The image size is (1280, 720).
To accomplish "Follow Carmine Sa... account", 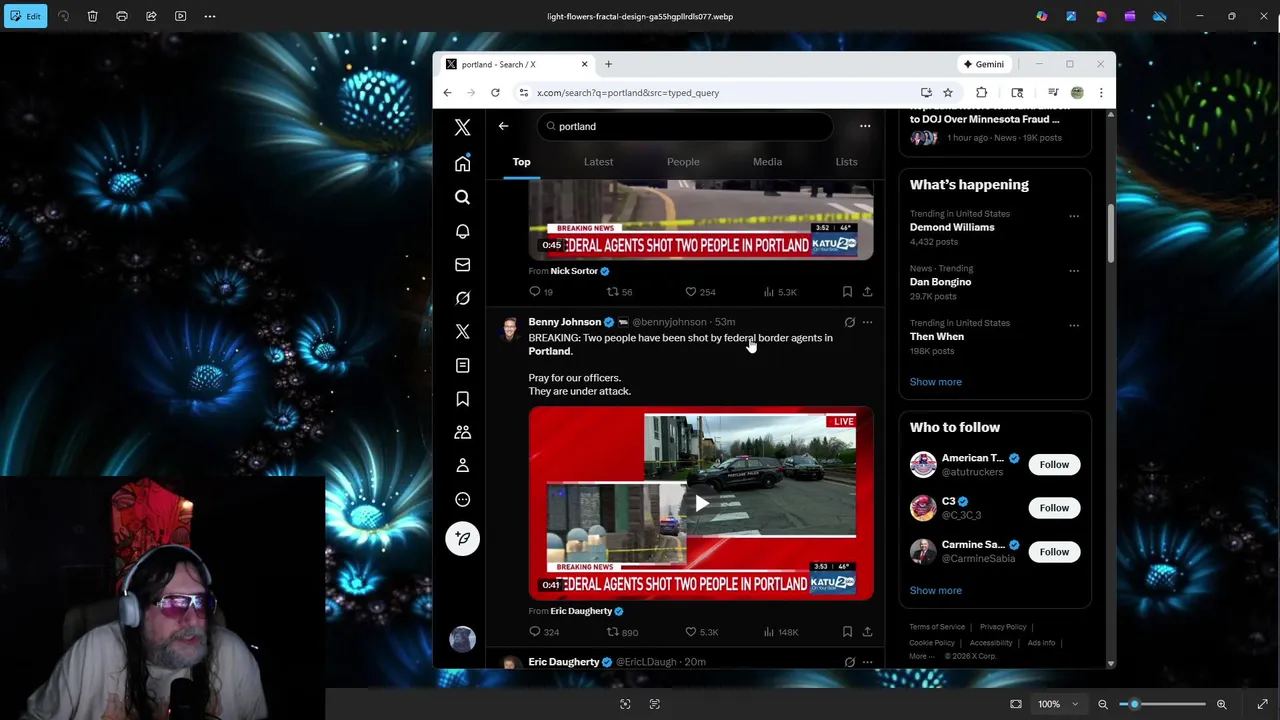I will pyautogui.click(x=1054, y=552).
